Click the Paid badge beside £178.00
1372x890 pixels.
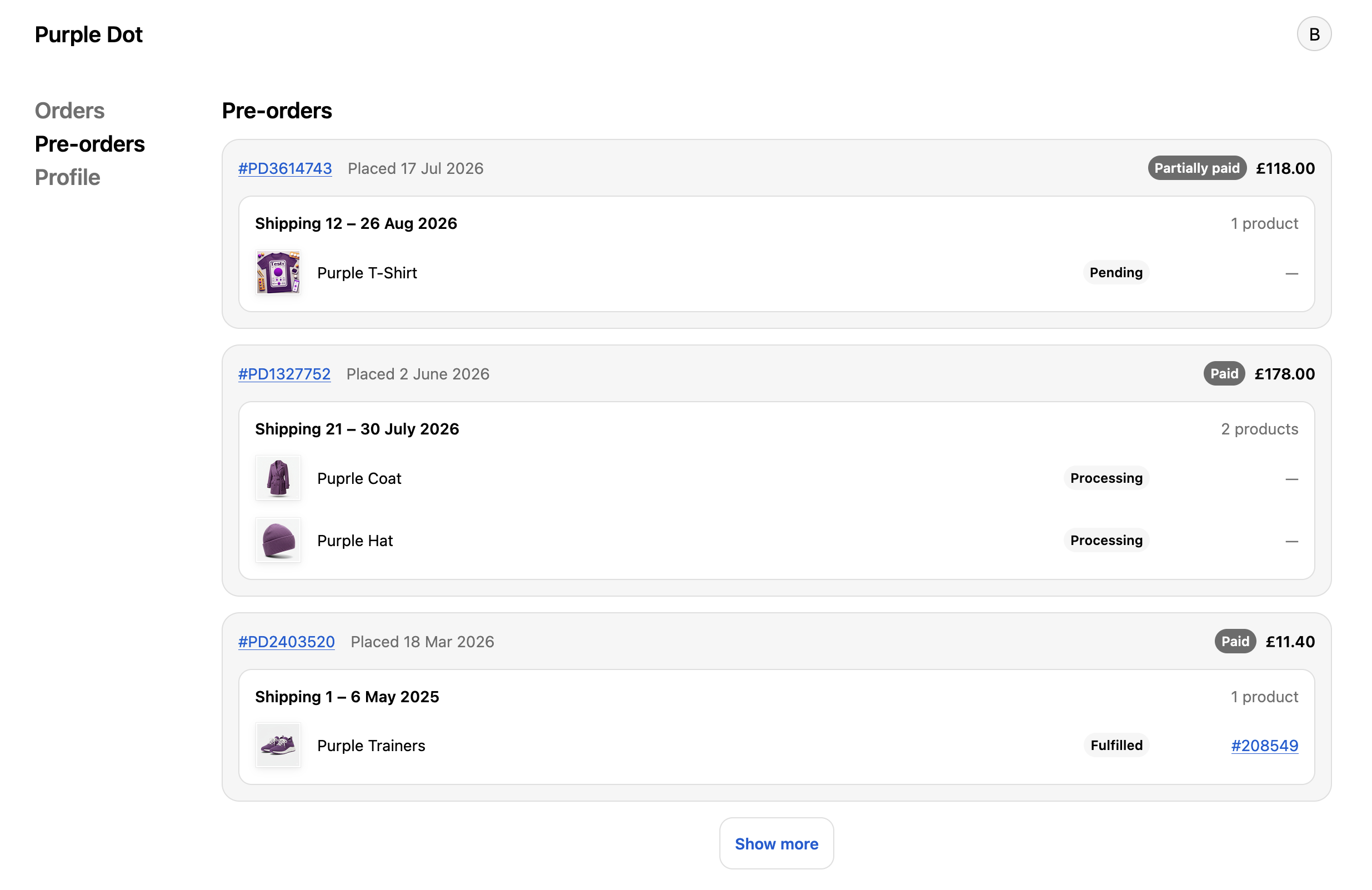(x=1224, y=374)
